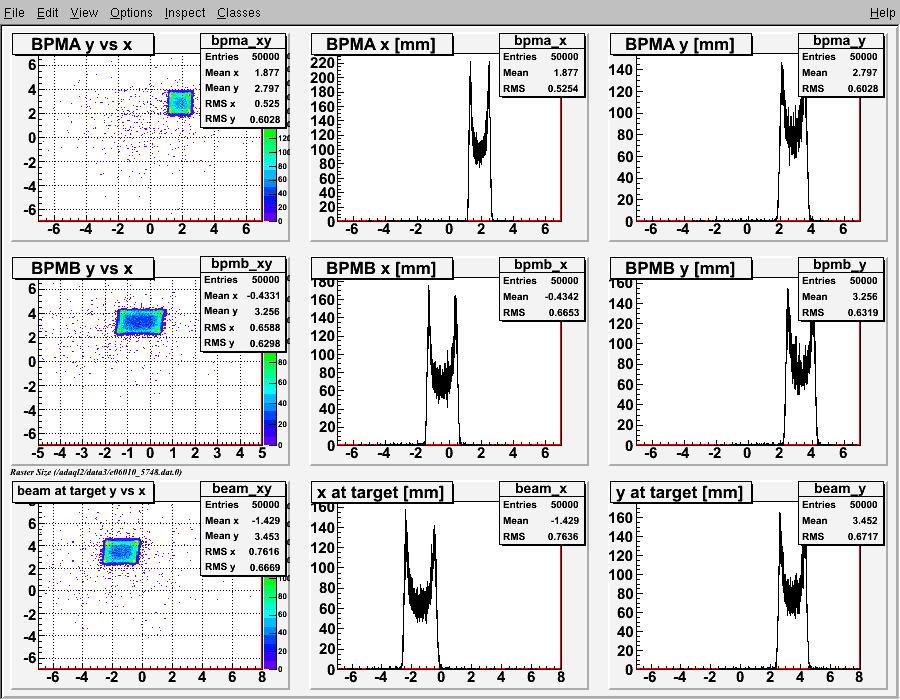Click the Mean x 1.877 value in bpma_xy

[267, 72]
